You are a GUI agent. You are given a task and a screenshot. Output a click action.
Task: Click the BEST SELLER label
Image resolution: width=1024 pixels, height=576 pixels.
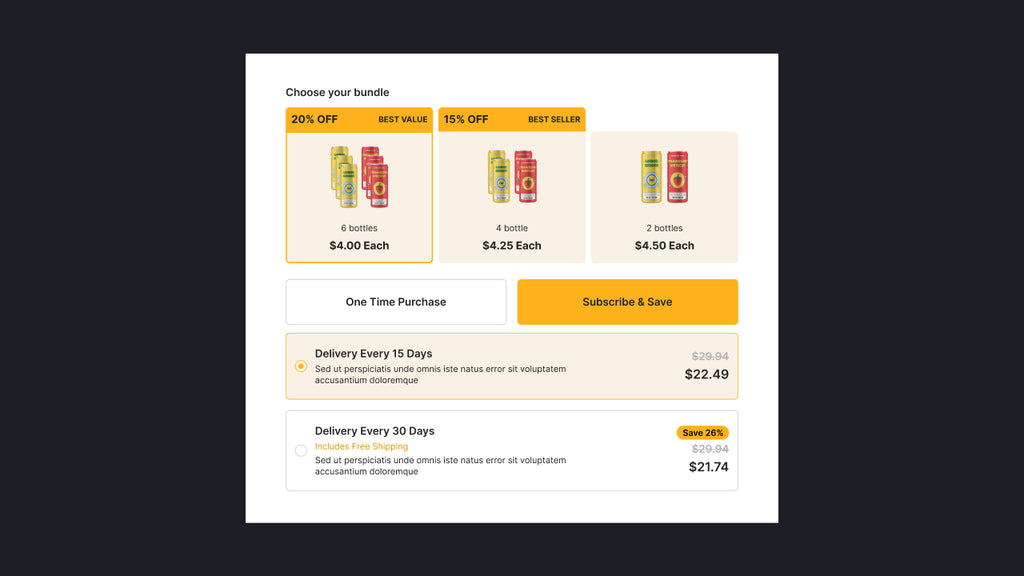554,120
